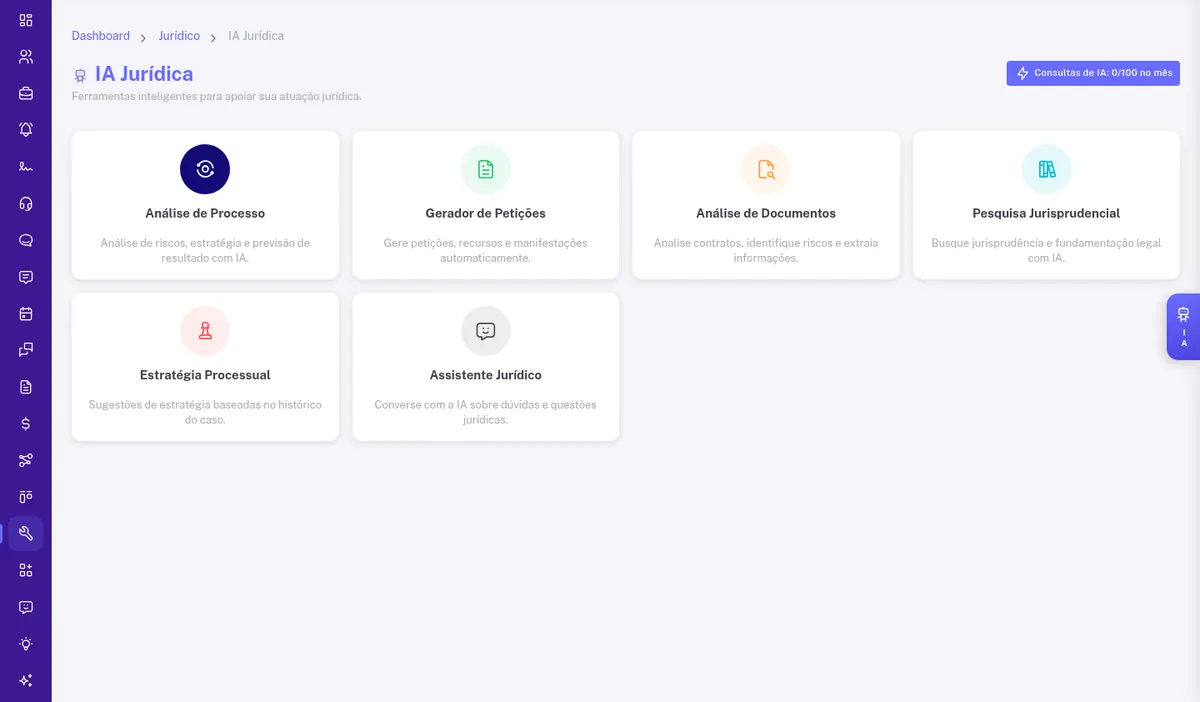The height and width of the screenshot is (702, 1200).
Task: Click description 'Converse com a IA sobre dúvidas e questões jurídicas.'
Action: coord(486,412)
